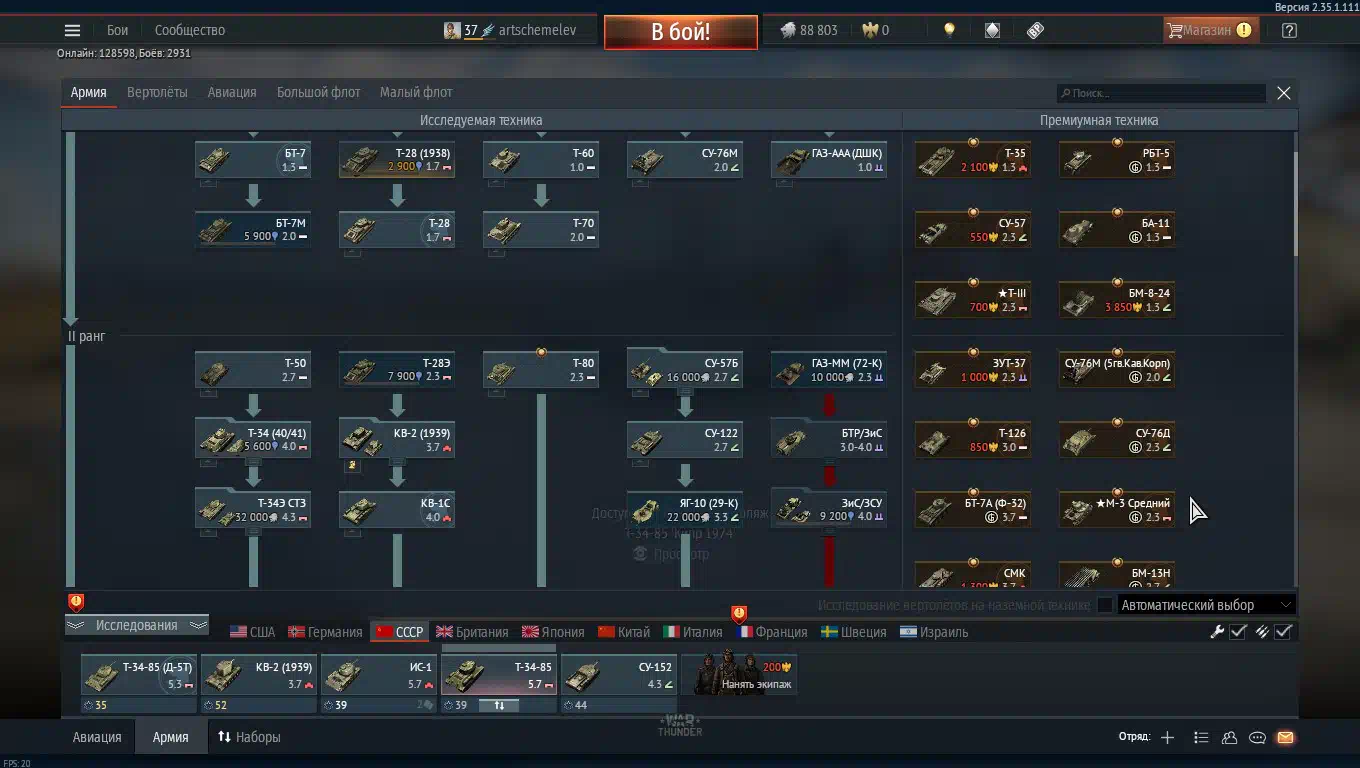
Task: Open the Наборы presets button
Action: tap(249, 737)
